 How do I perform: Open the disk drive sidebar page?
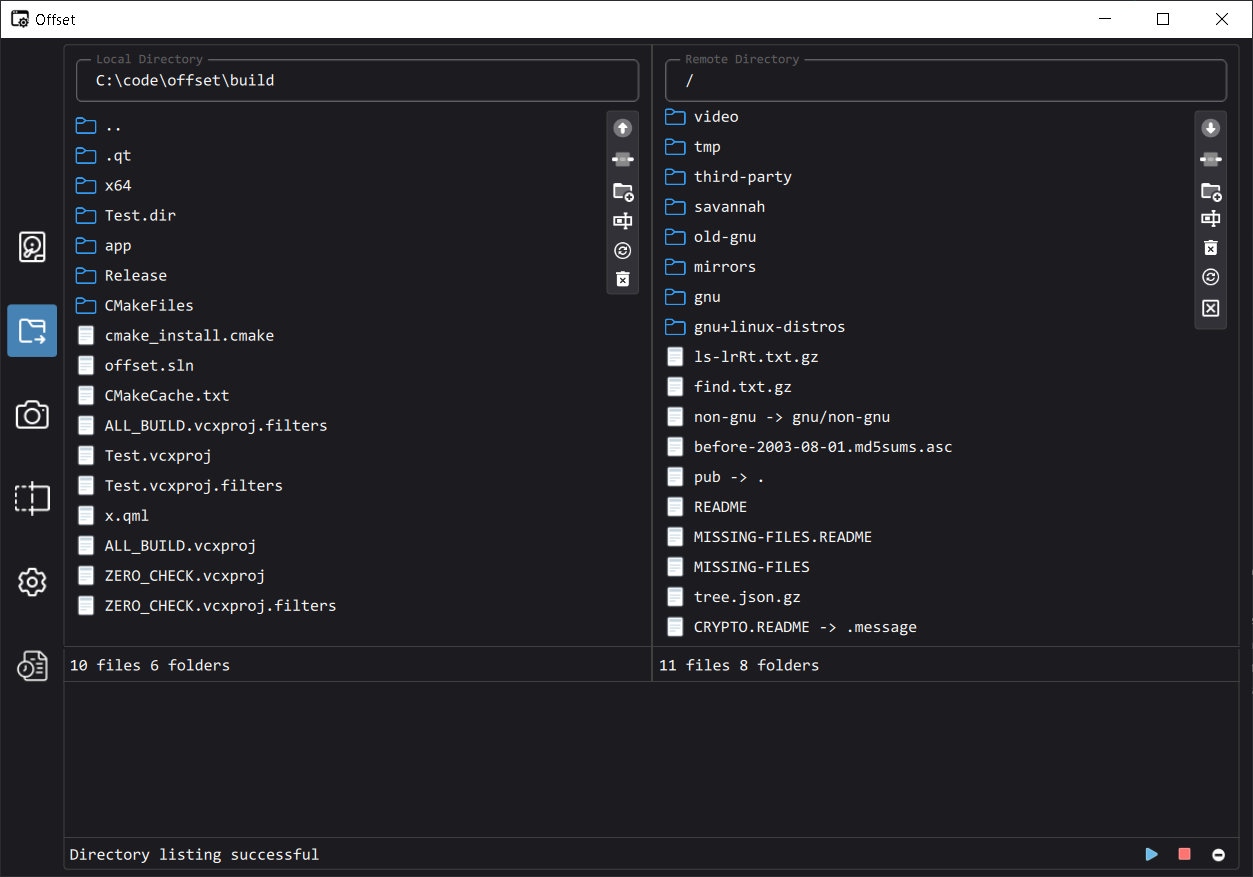pos(32,247)
